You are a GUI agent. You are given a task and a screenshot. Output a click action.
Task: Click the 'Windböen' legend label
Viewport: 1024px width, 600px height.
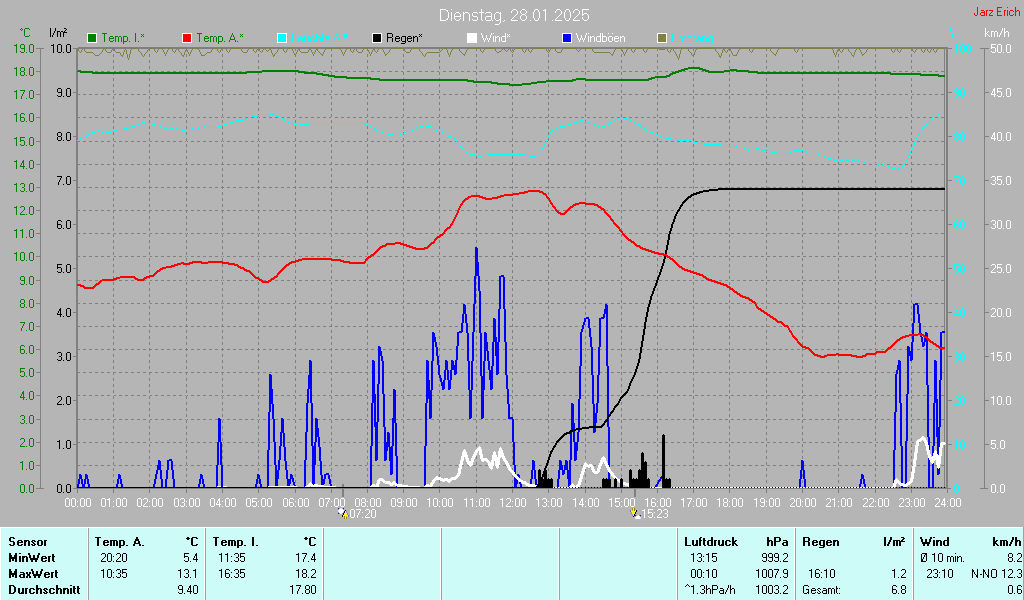600,39
